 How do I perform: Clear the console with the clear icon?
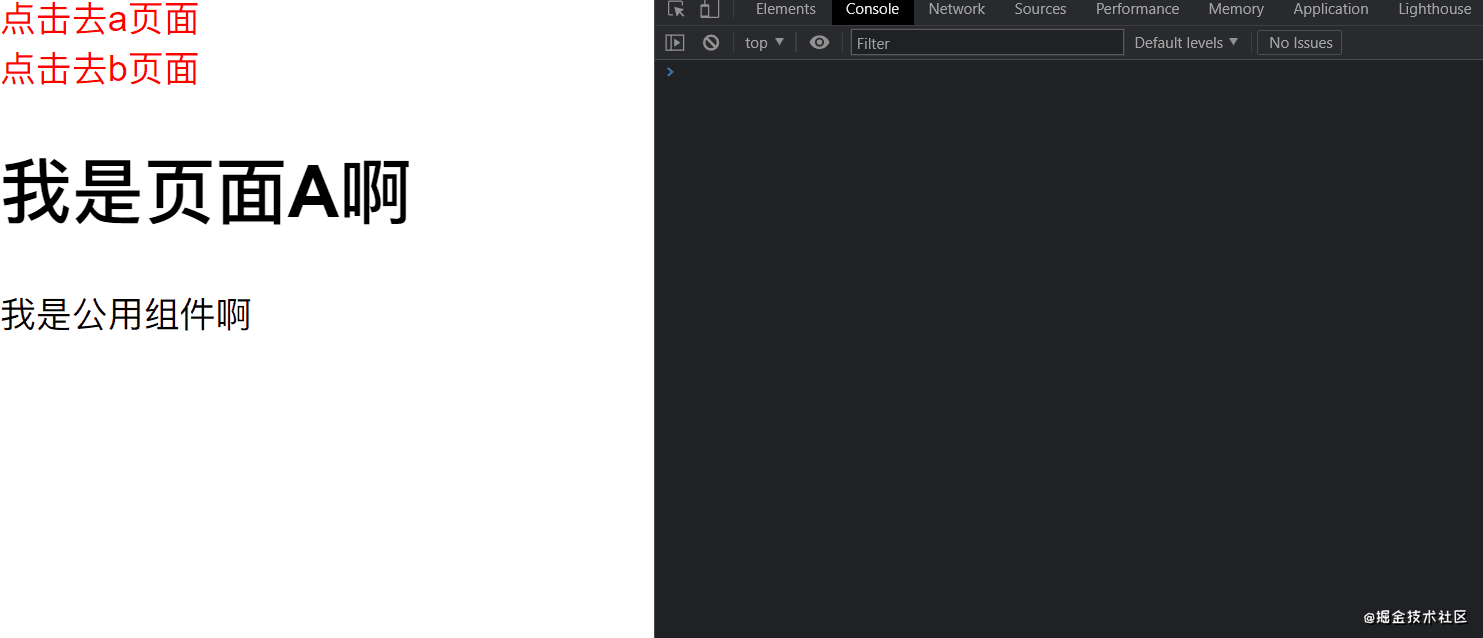coord(710,42)
